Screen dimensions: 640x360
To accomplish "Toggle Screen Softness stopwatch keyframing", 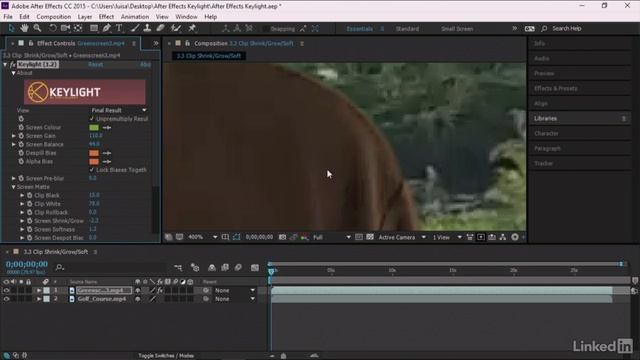I will [x=30, y=229].
